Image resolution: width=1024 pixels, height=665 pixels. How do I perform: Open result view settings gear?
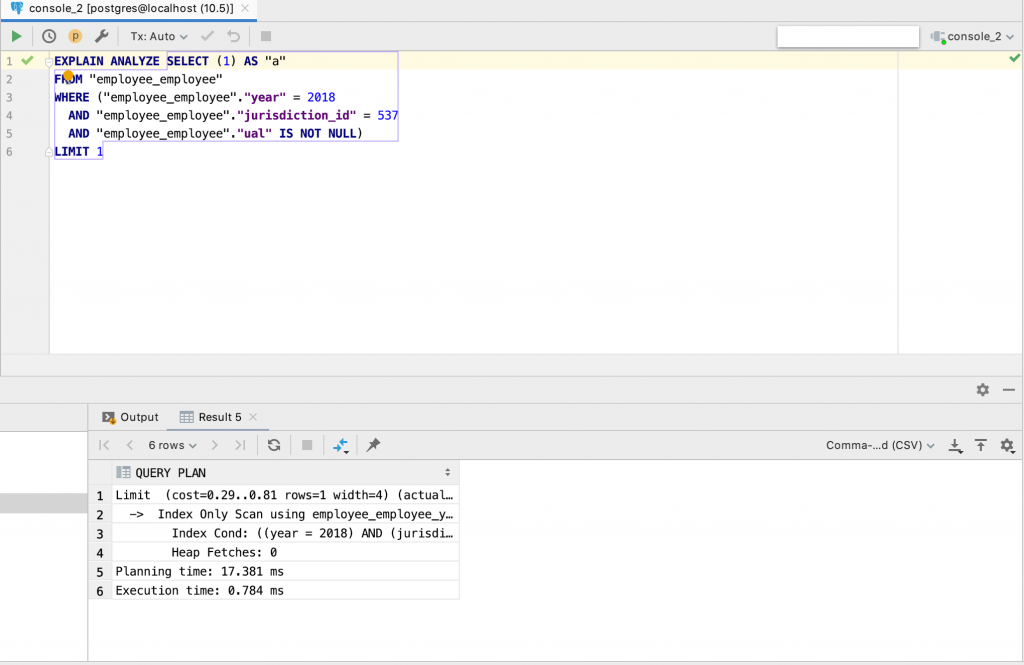click(1007, 446)
